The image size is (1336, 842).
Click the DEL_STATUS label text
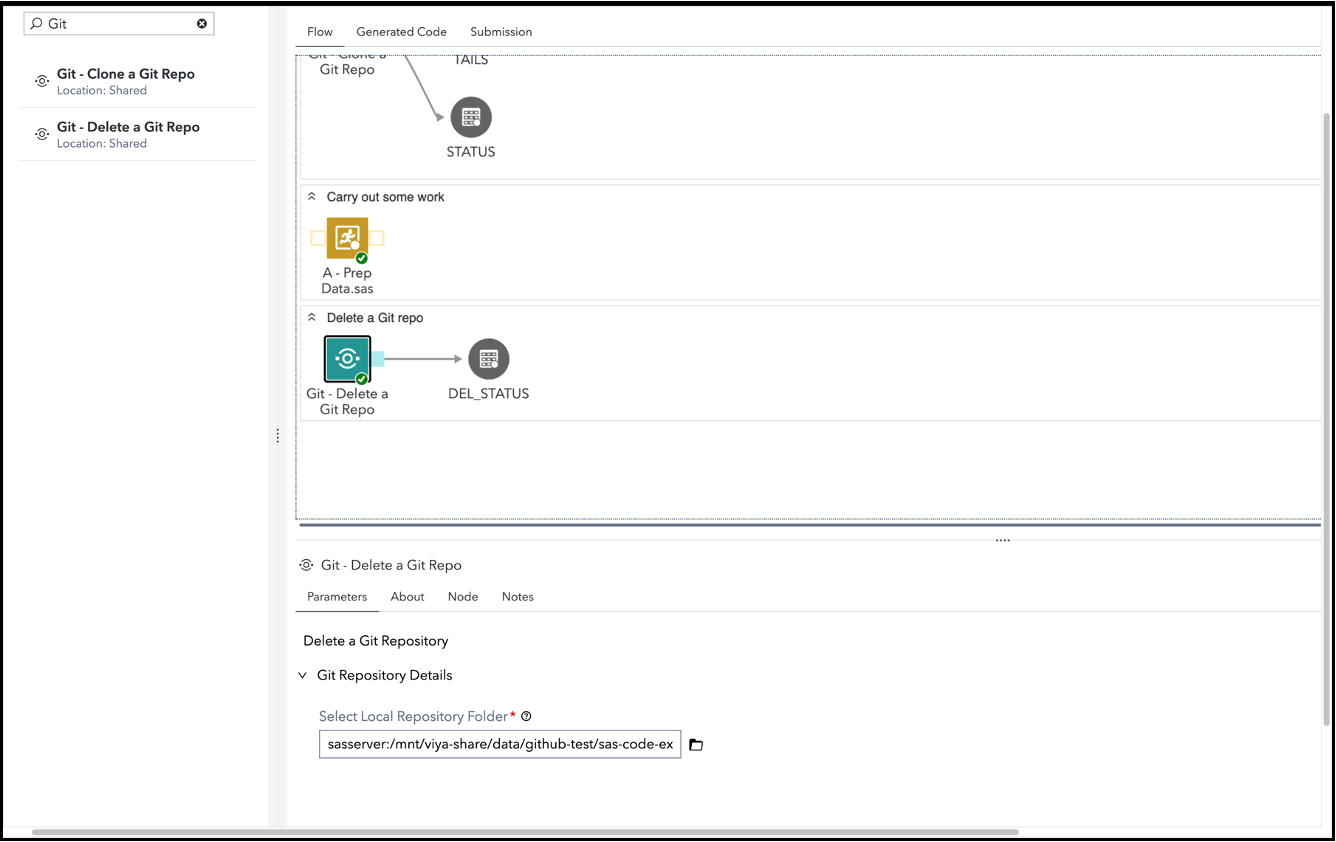pyautogui.click(x=488, y=394)
